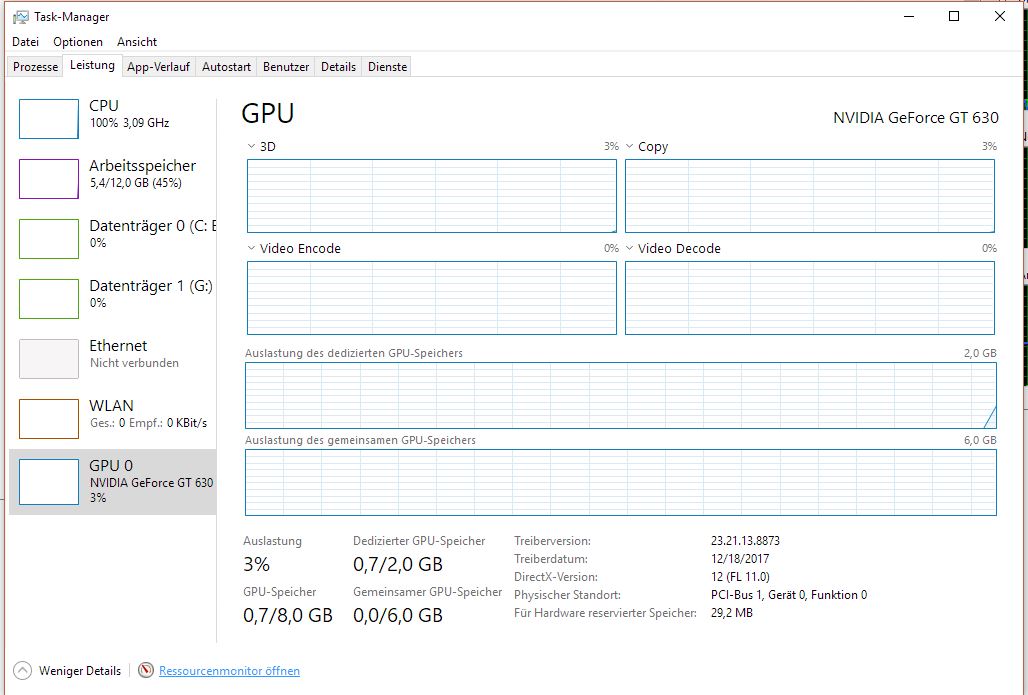
Task: Click the Video Decode utilization graph
Action: 810,298
